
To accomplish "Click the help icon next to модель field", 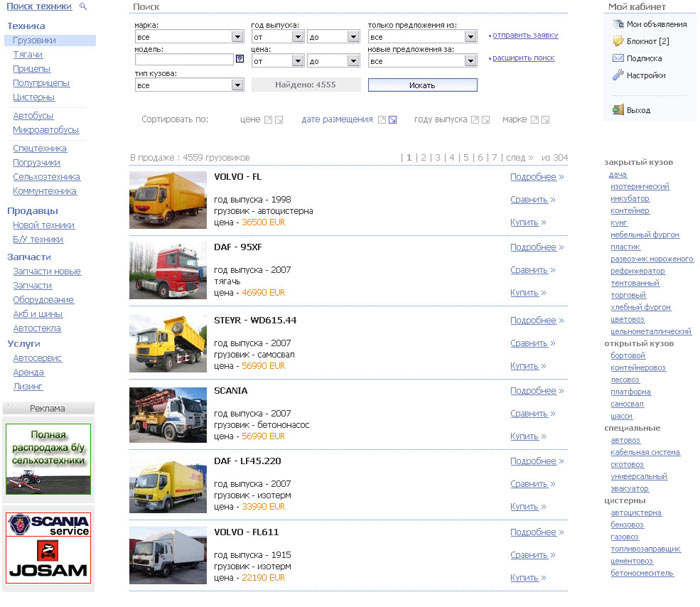I will 240,59.
